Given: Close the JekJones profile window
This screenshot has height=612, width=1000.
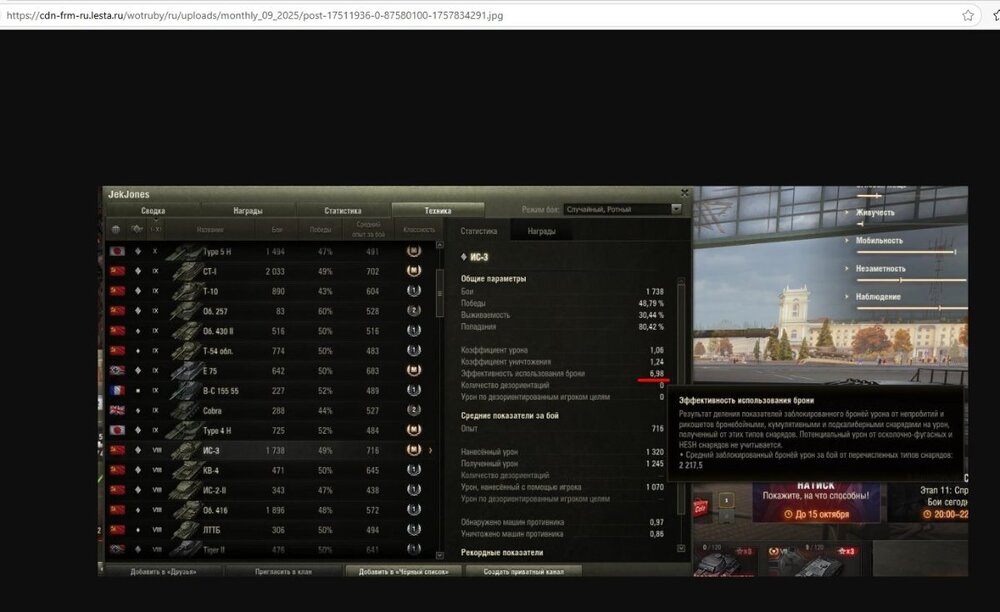Looking at the screenshot, I should (684, 193).
